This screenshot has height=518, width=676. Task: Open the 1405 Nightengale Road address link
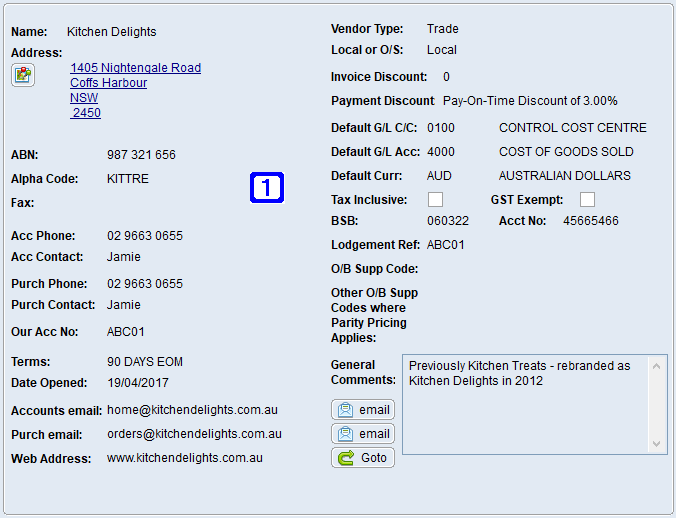point(135,68)
